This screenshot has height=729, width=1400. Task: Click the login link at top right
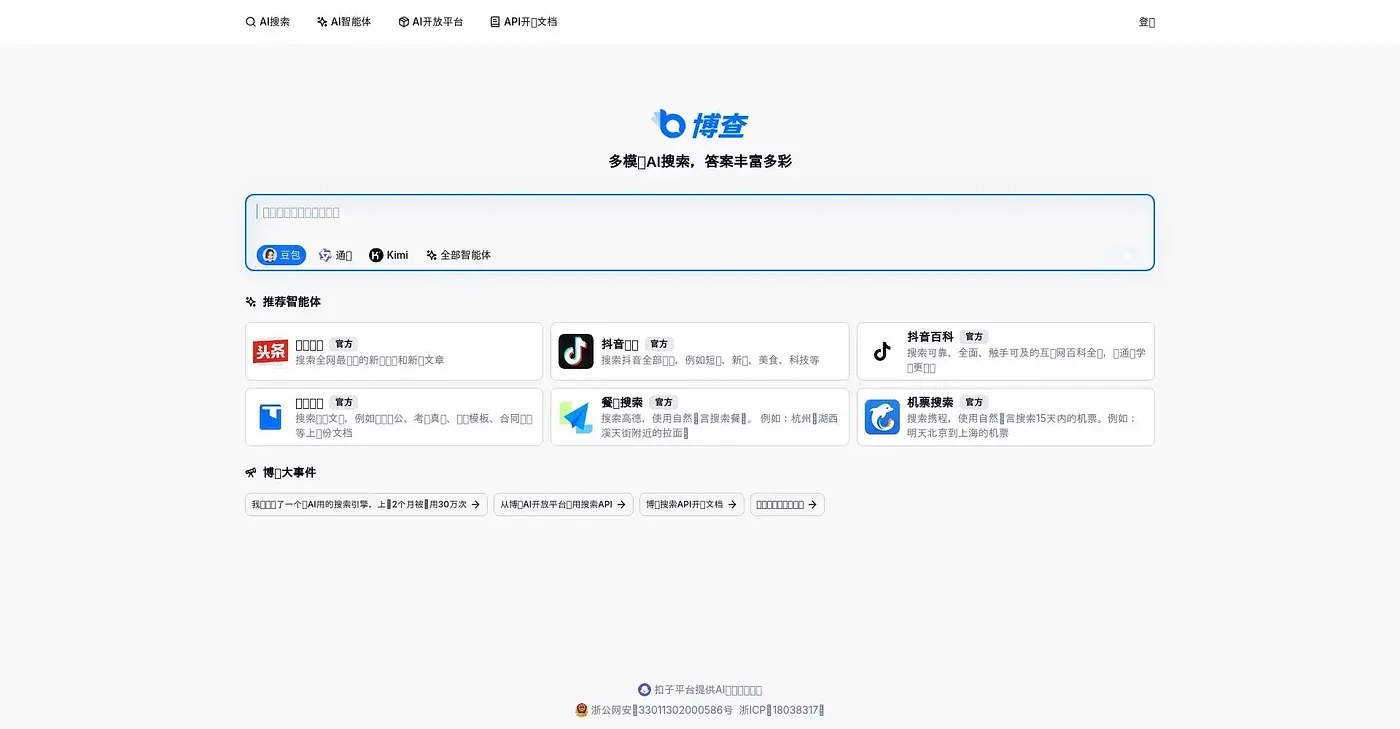(1146, 21)
